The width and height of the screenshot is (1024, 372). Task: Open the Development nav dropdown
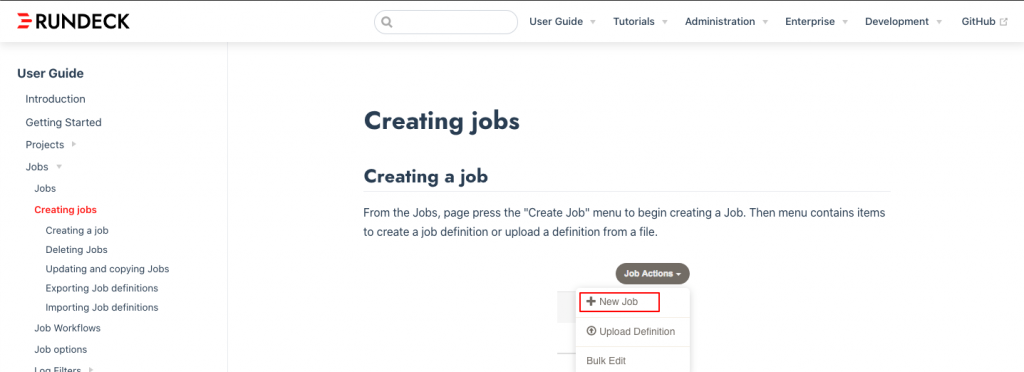pyautogui.click(x=903, y=22)
